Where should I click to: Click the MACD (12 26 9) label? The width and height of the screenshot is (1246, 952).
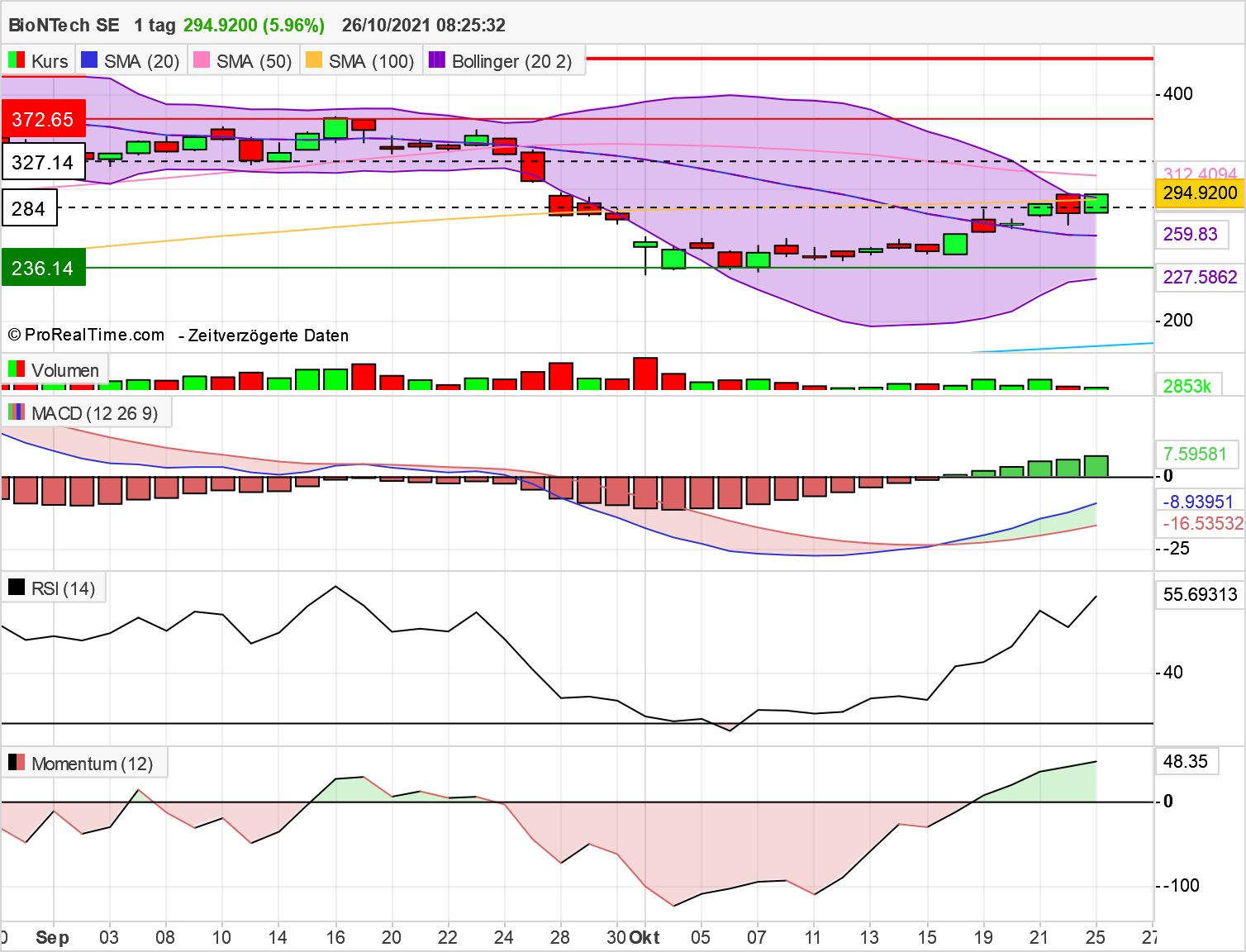[x=95, y=413]
